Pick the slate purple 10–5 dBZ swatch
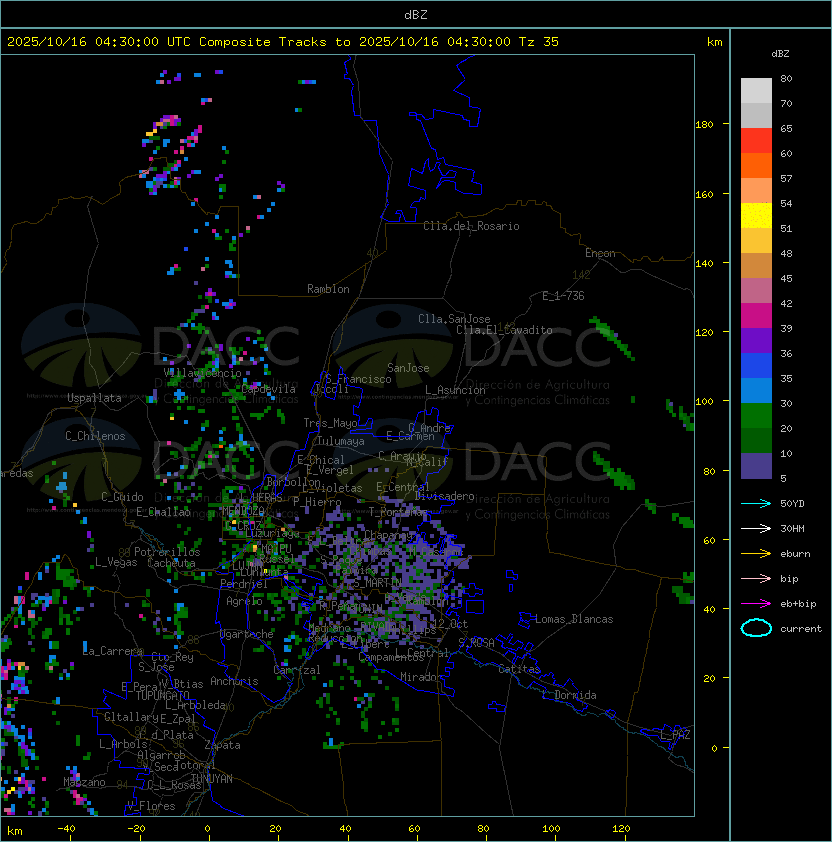Viewport: 832px width, 842px height. point(756,466)
